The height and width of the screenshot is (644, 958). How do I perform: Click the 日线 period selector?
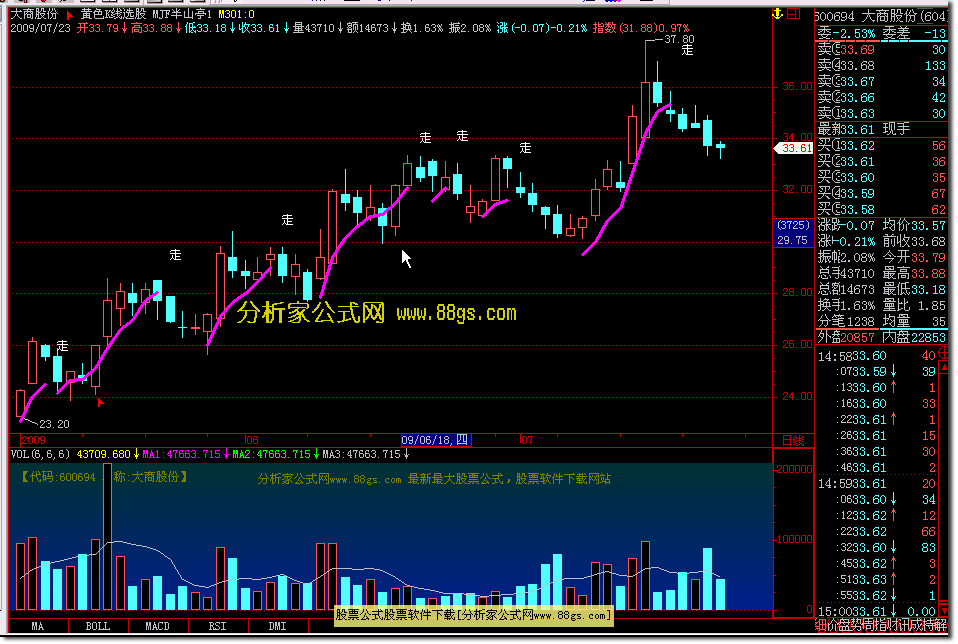click(x=793, y=441)
